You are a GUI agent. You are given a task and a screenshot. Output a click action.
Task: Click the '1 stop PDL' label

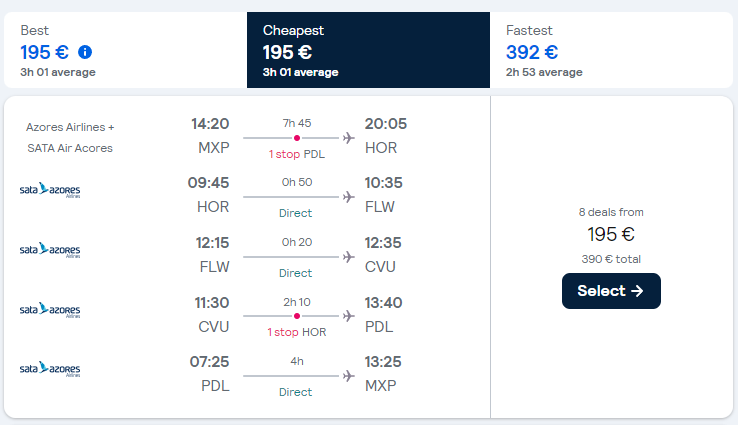pos(297,154)
